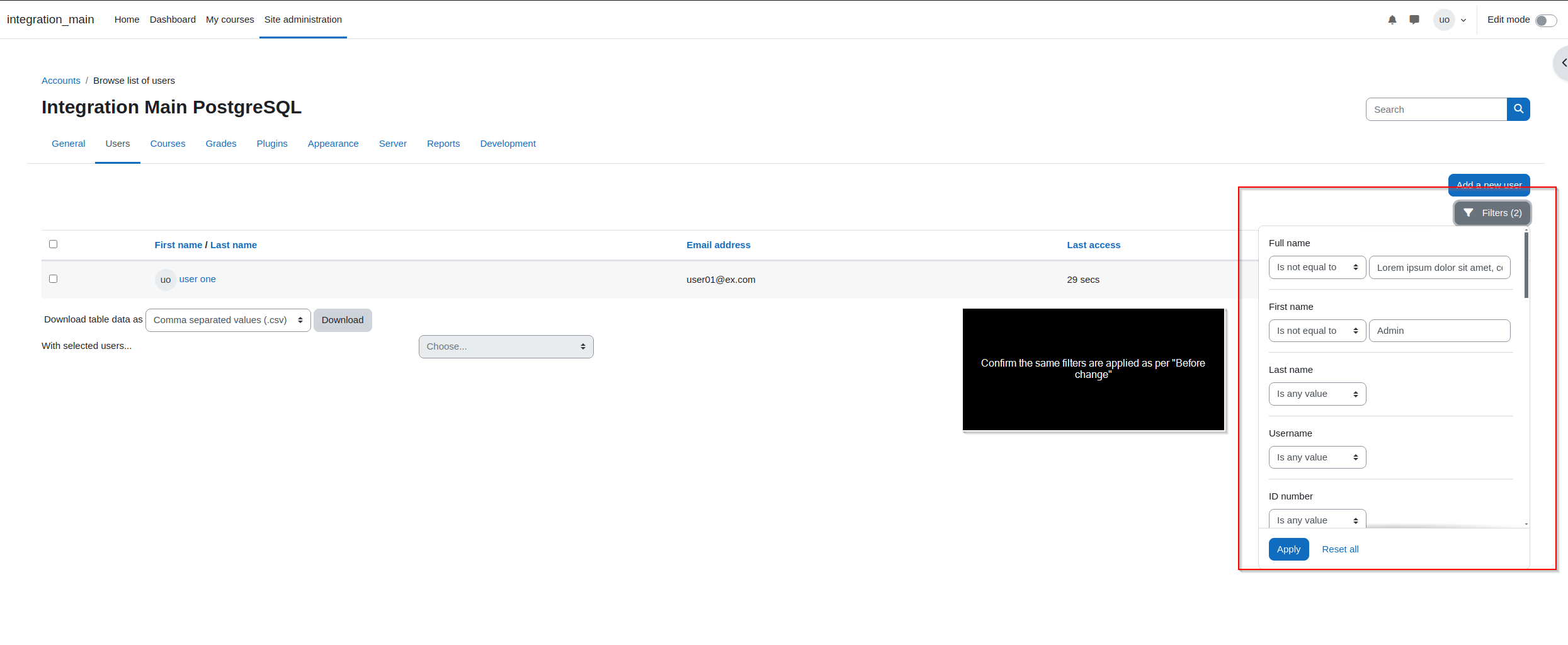Sort by Email address column
Image resolution: width=1568 pixels, height=645 pixels.
coord(719,245)
